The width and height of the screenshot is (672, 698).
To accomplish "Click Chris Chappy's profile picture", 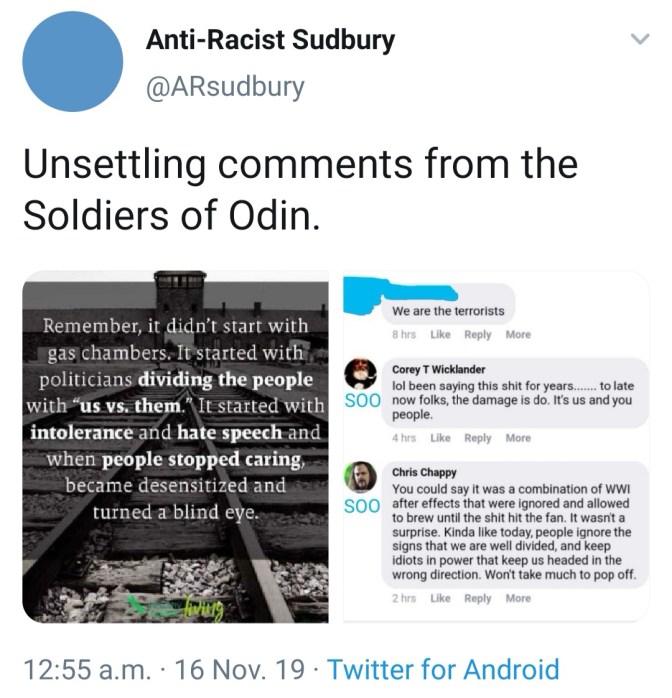I will 360,477.
